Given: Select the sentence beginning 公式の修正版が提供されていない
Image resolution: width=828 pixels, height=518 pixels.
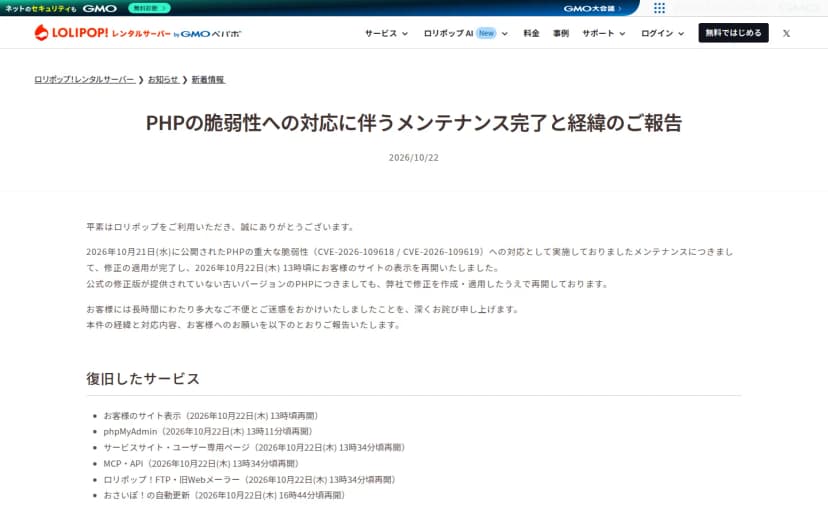Looking at the screenshot, I should [347, 284].
